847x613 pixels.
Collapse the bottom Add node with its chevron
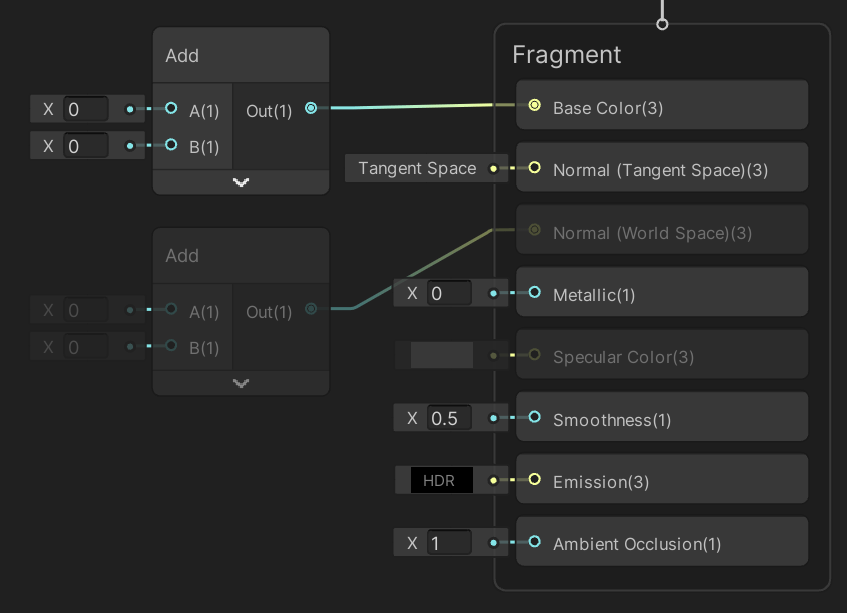point(240,382)
